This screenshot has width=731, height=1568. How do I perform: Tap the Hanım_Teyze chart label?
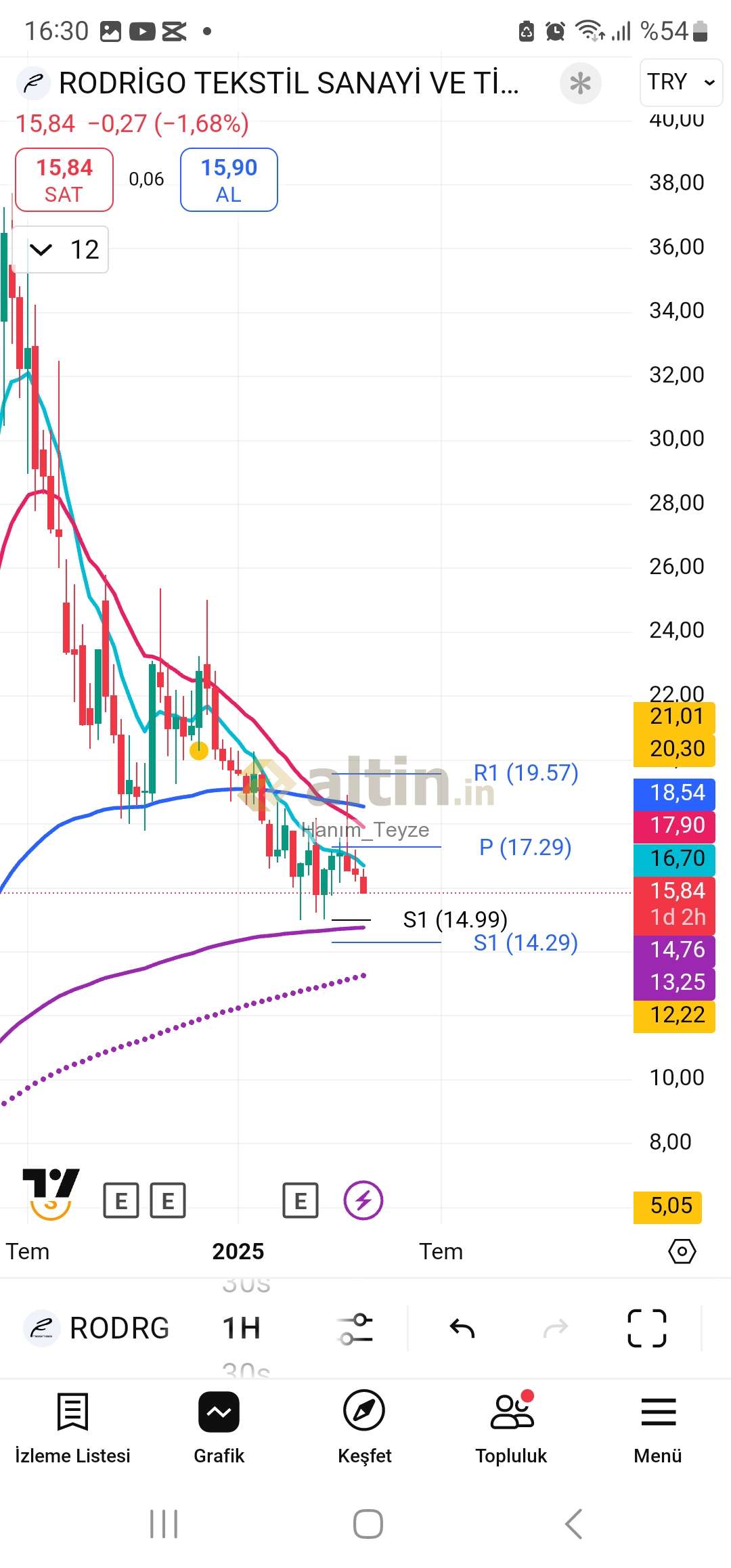(x=365, y=830)
